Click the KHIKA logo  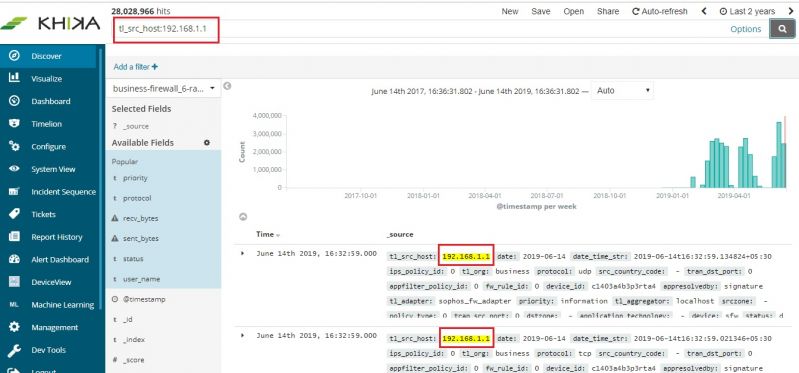(50, 23)
